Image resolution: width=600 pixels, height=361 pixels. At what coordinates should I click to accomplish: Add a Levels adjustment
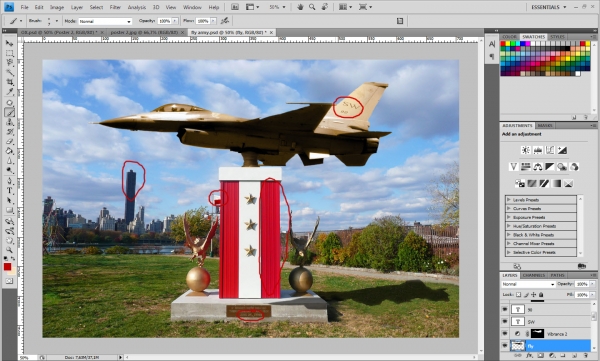[x=538, y=150]
